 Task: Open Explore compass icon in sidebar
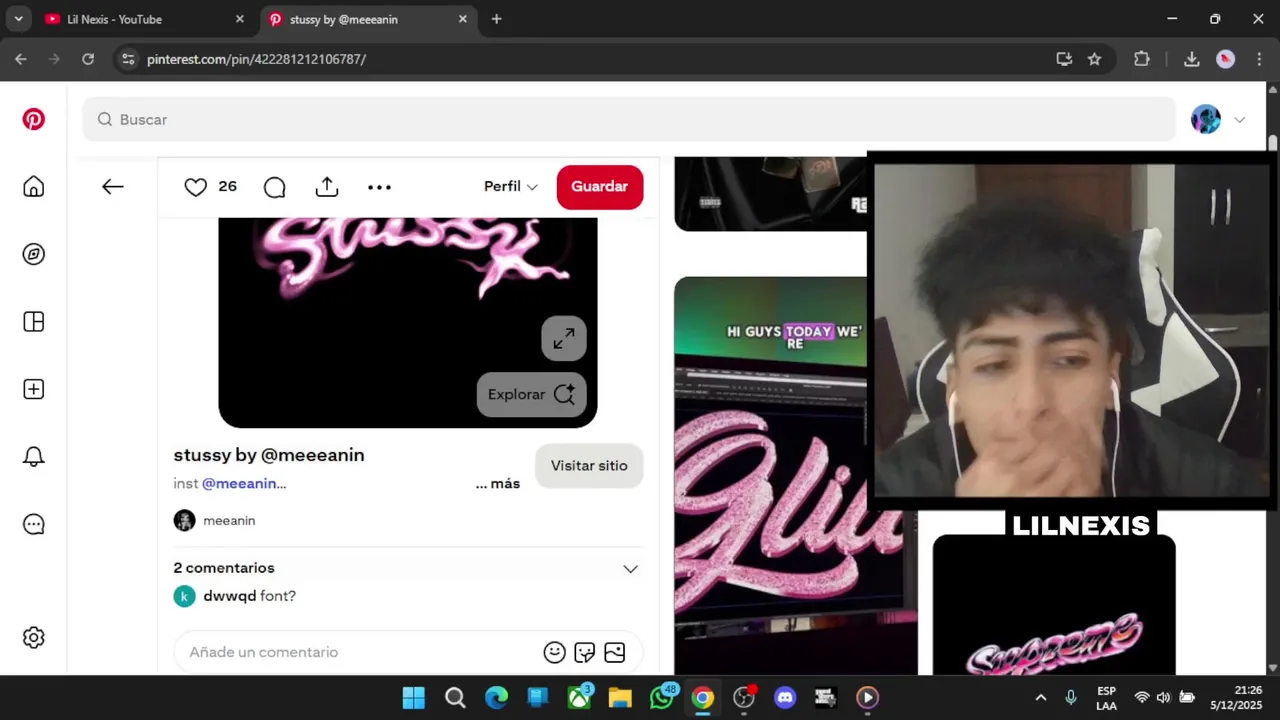click(34, 254)
